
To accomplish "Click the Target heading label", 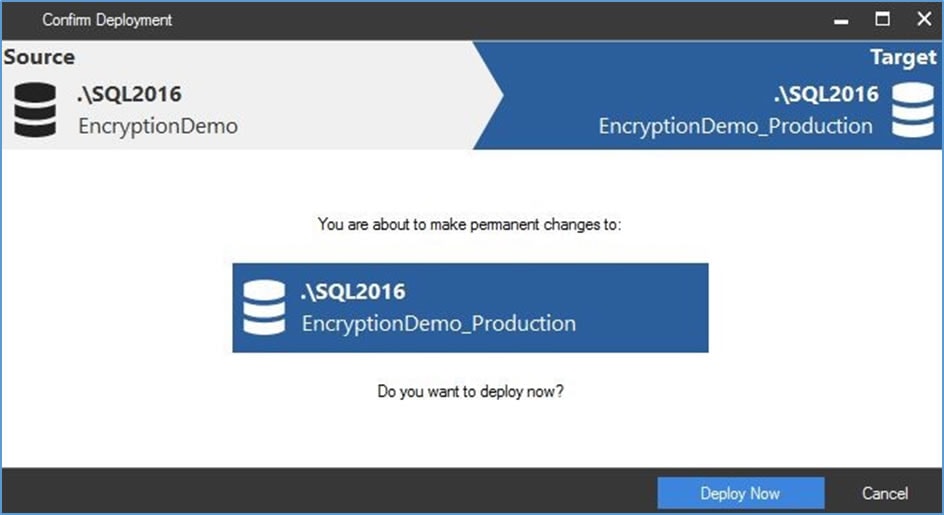I will coord(903,57).
